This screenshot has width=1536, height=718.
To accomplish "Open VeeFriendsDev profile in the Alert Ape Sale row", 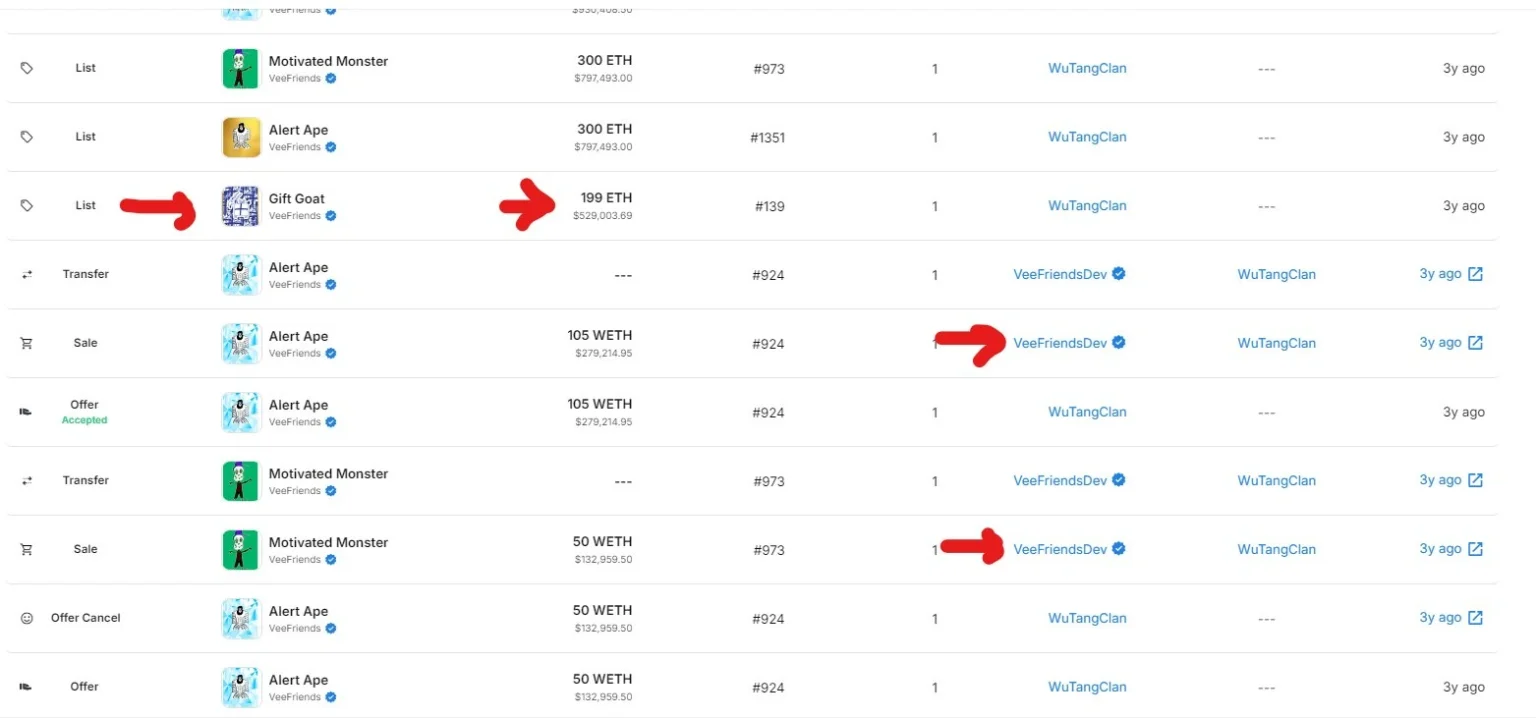I will pyautogui.click(x=1060, y=343).
